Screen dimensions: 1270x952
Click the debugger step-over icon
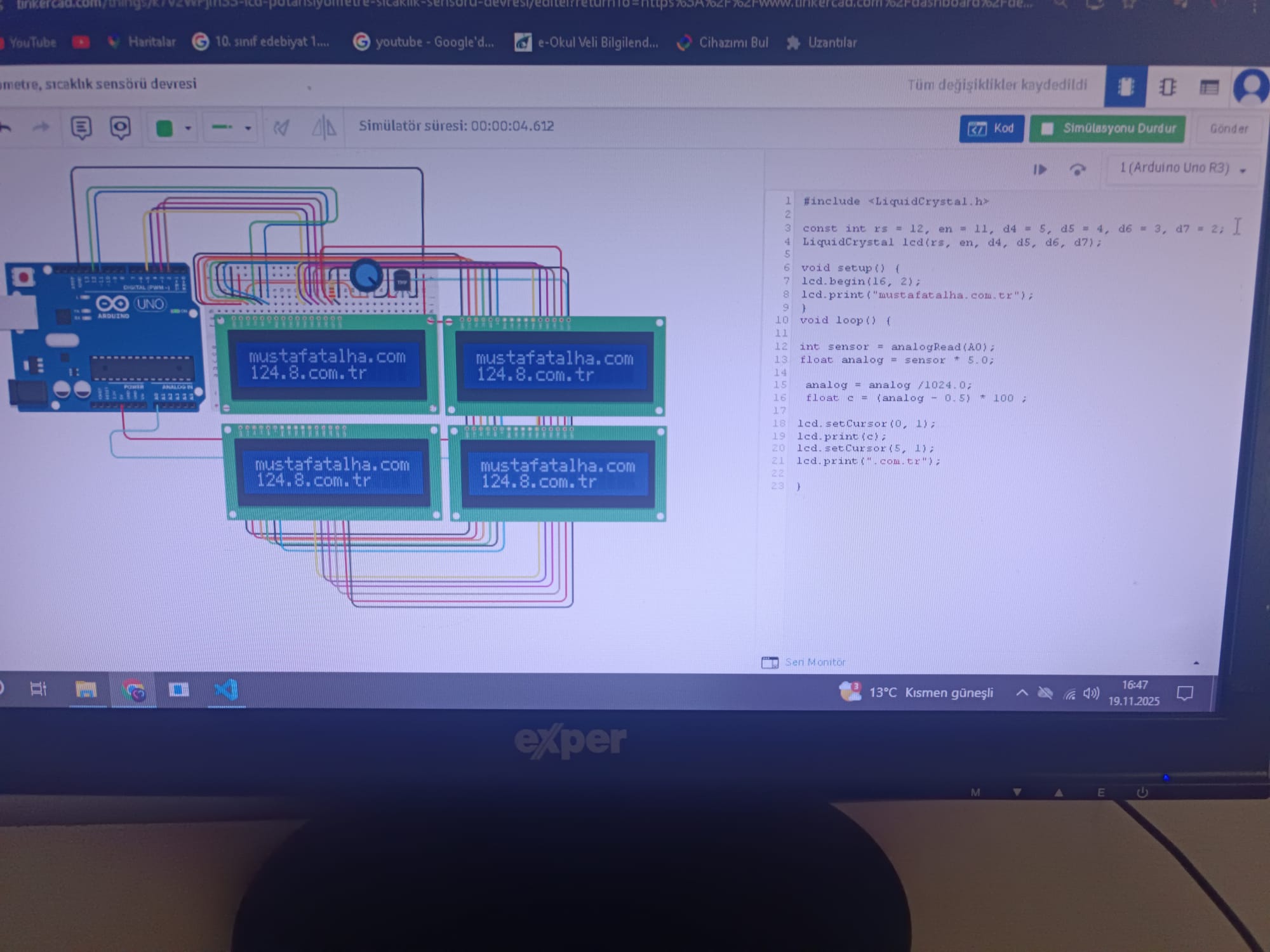point(1077,169)
